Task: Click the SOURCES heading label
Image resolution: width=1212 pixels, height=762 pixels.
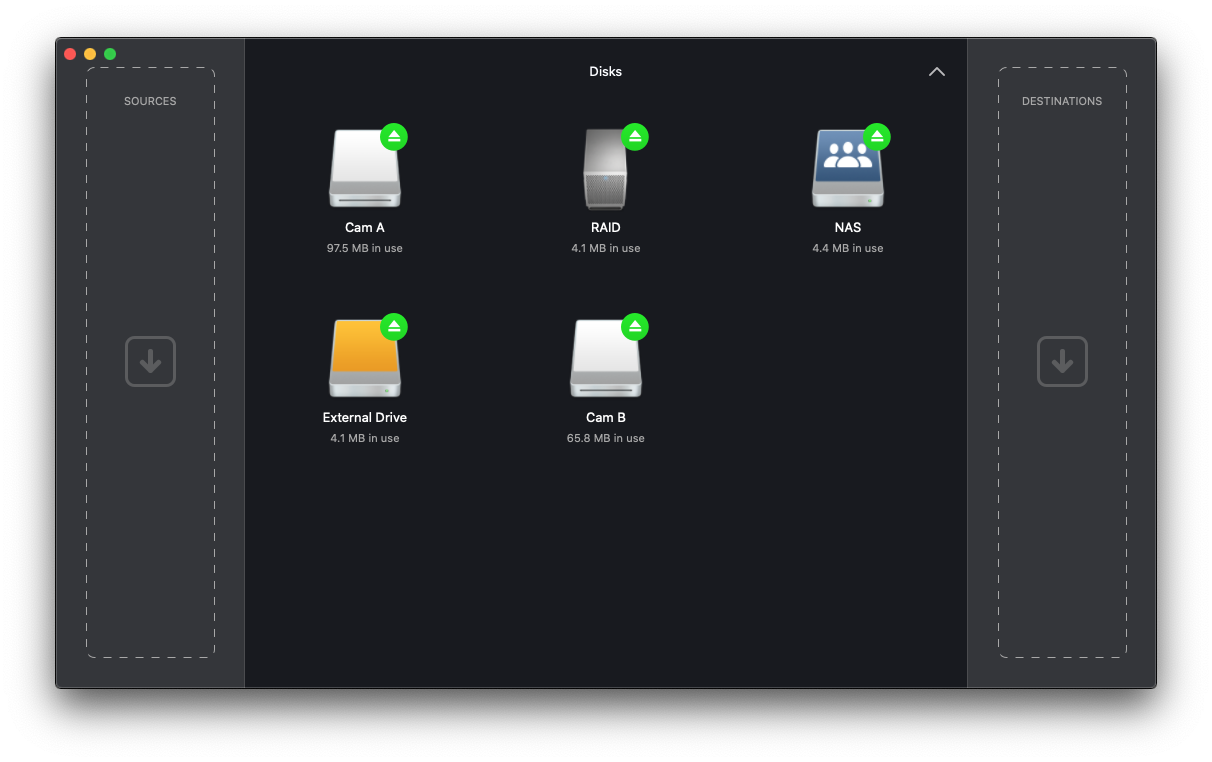Action: click(x=150, y=101)
